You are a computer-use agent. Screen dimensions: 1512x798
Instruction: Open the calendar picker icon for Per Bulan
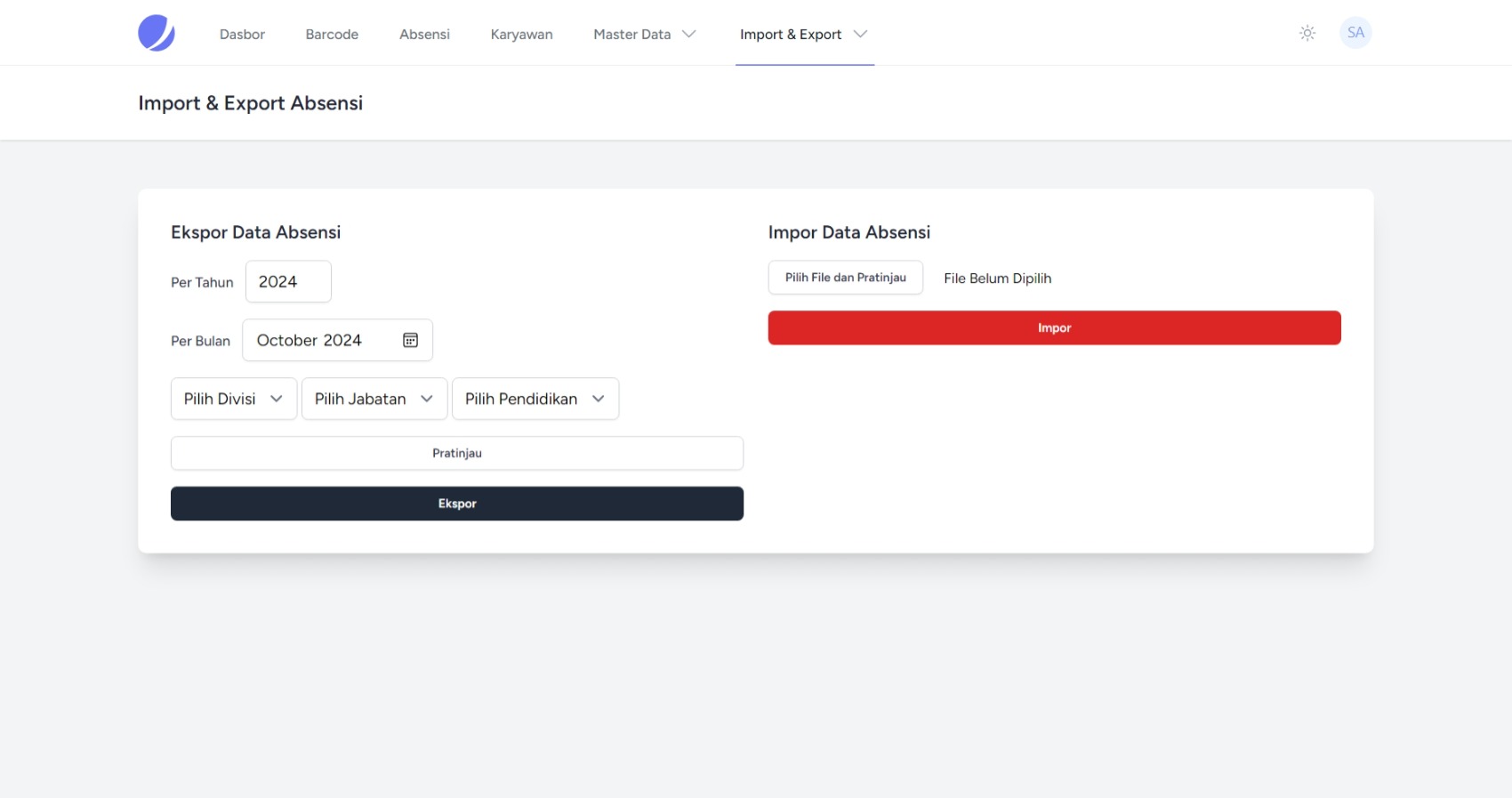[410, 341]
